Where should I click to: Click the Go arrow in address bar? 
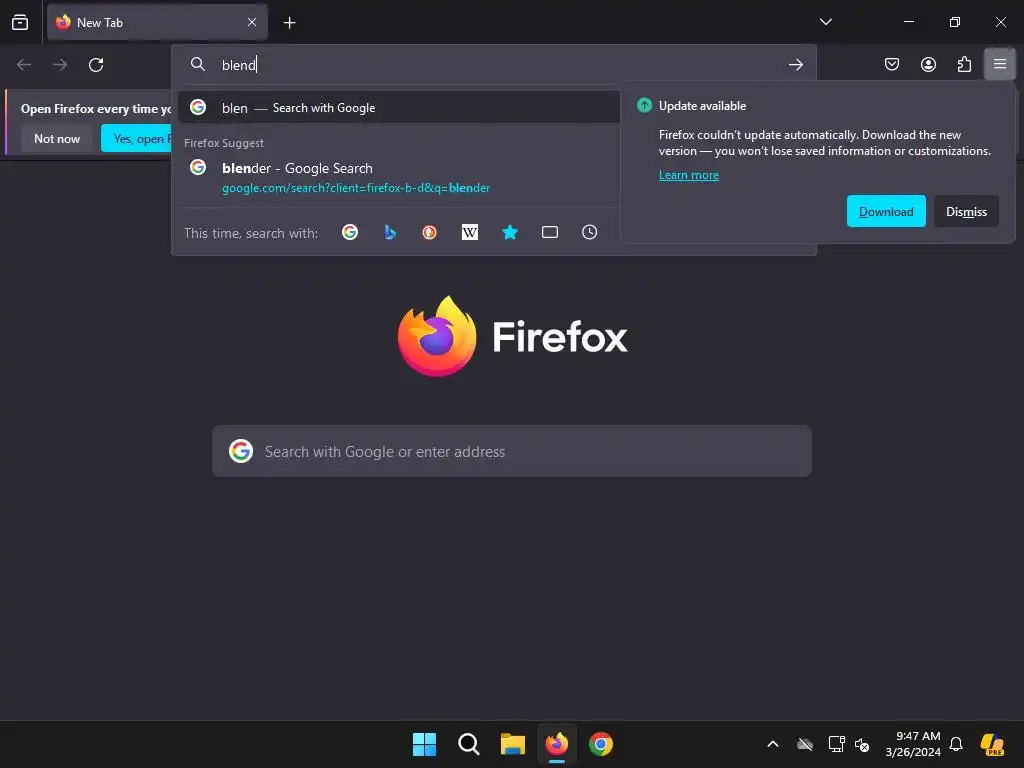click(795, 65)
